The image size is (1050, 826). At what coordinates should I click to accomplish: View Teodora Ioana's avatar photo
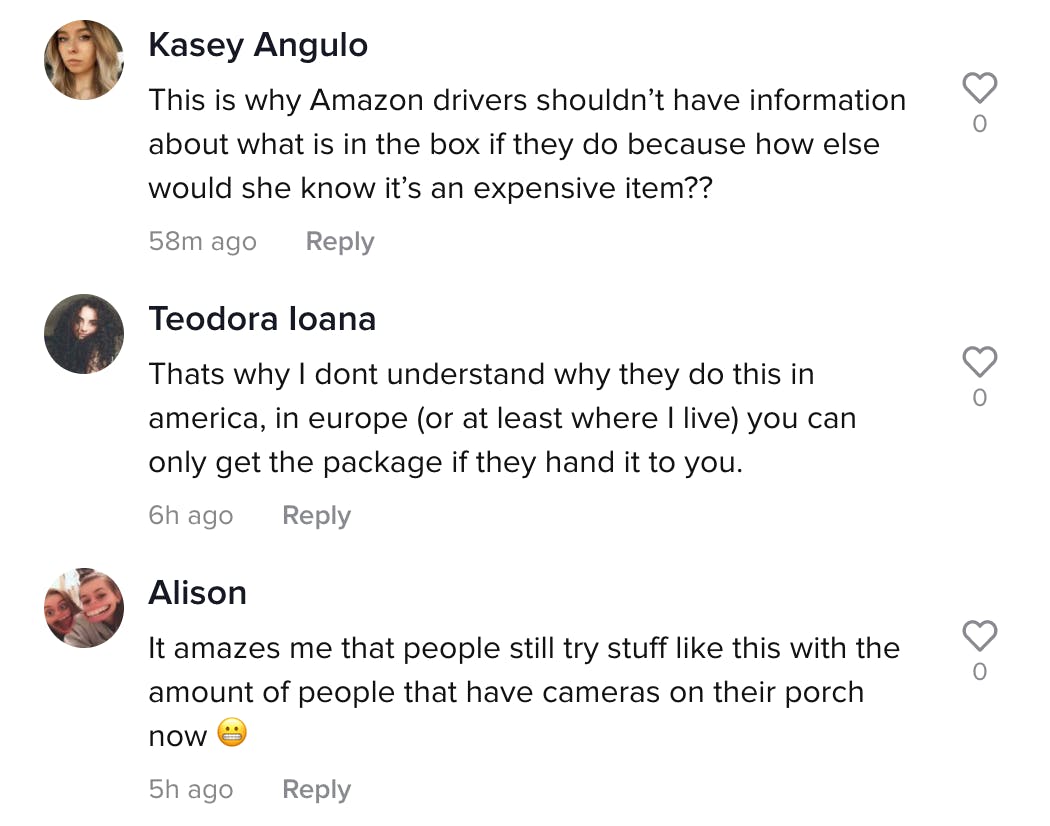tap(84, 334)
